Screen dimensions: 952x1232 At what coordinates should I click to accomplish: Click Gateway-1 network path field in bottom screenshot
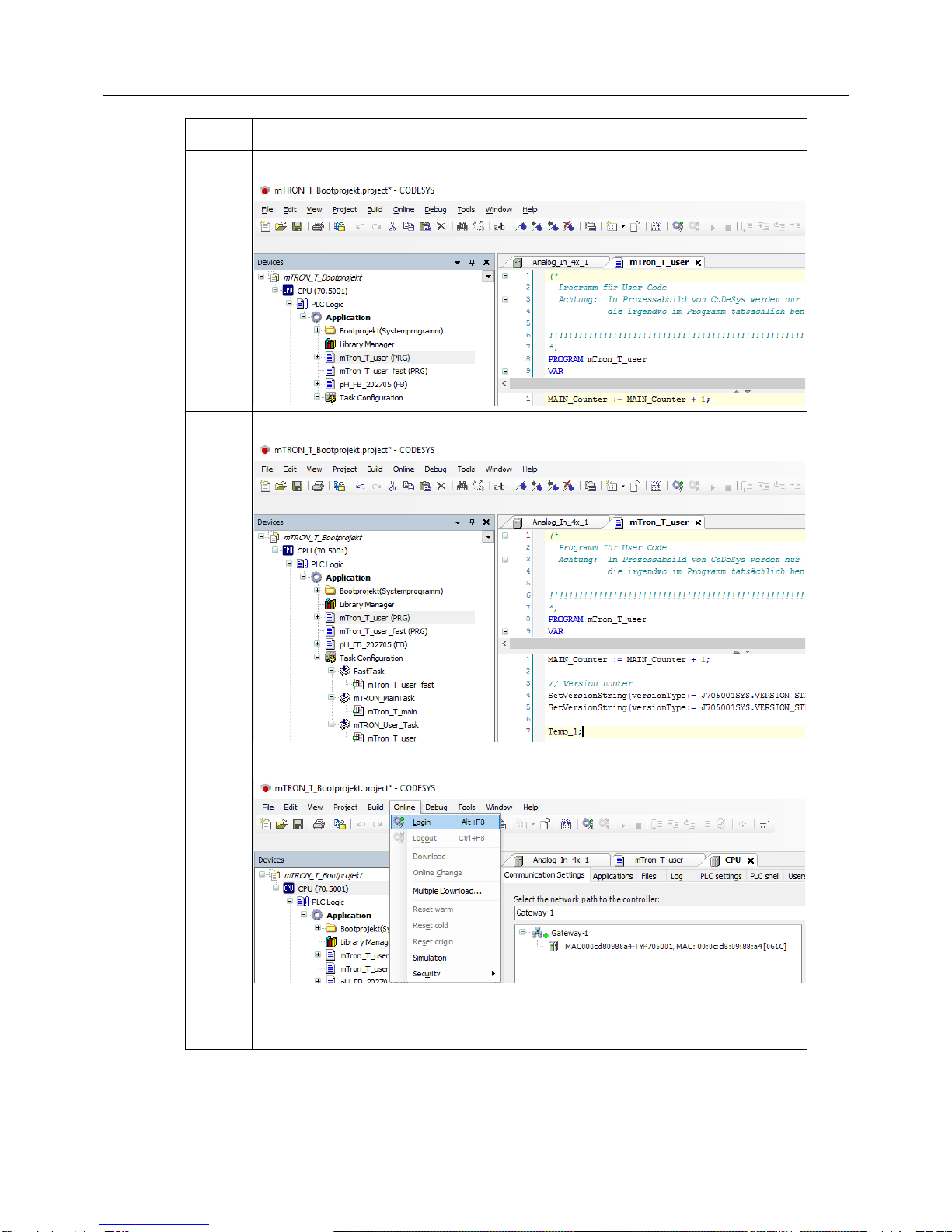click(659, 913)
